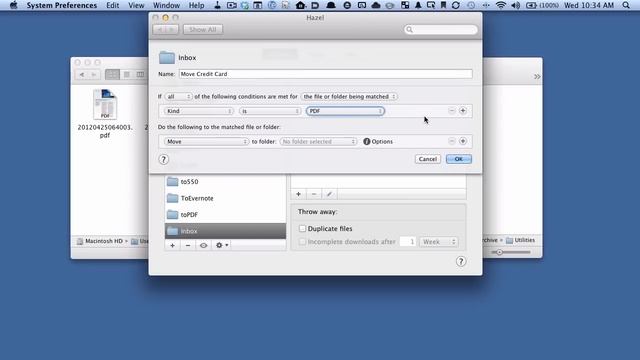Image resolution: width=640 pixels, height=360 pixels.
Task: Select the to550 folder
Action: (x=225, y=182)
